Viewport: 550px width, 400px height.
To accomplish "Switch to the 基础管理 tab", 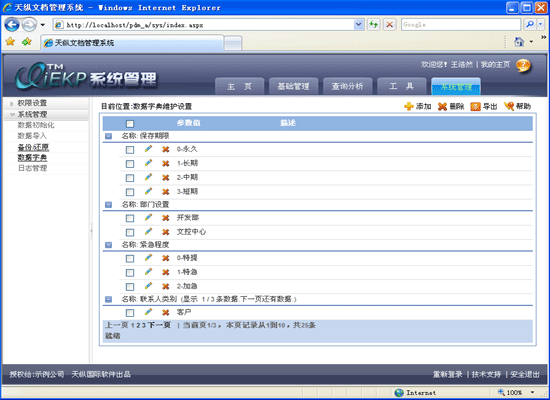I will pyautogui.click(x=293, y=86).
